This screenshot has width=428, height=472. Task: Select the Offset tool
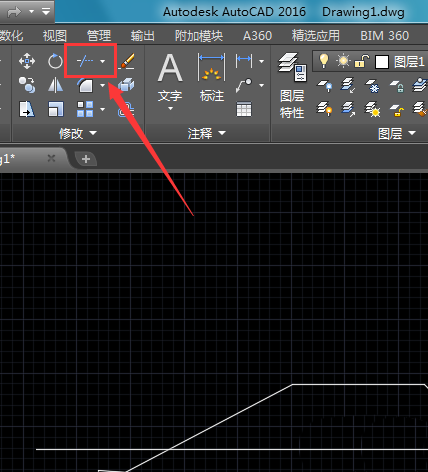point(126,109)
